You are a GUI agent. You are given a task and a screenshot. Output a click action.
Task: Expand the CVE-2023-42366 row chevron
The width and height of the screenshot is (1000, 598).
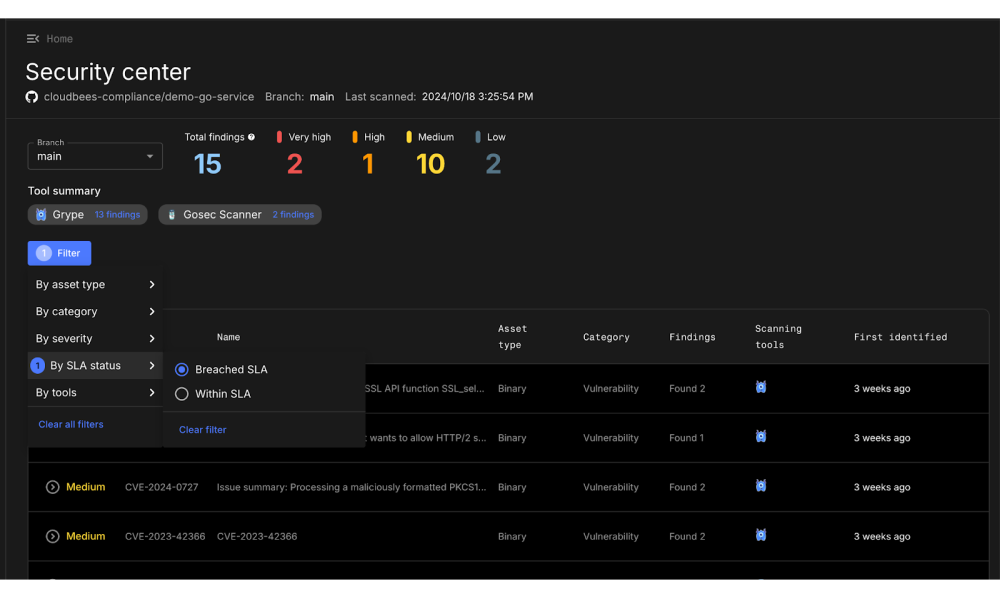click(52, 537)
